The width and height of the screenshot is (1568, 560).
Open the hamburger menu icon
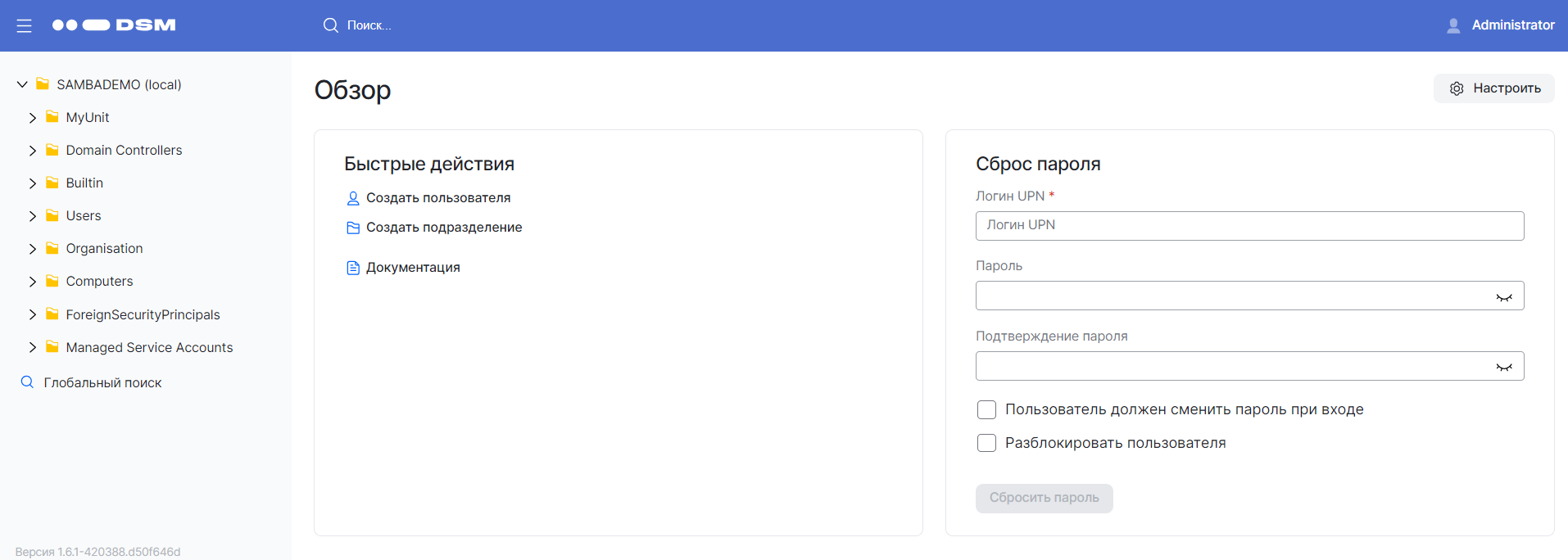25,26
